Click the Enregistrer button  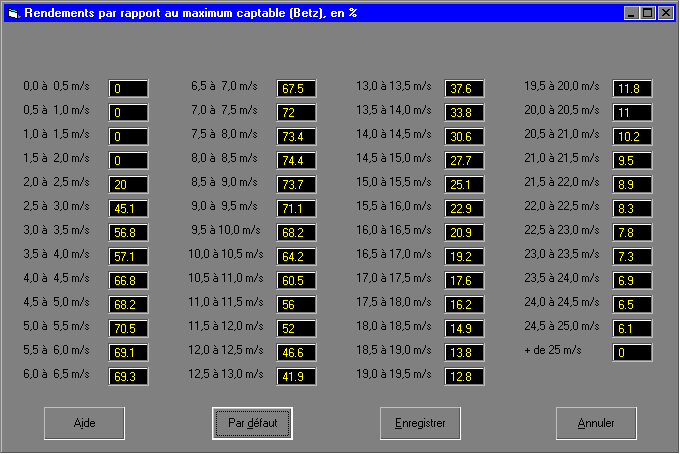point(420,423)
